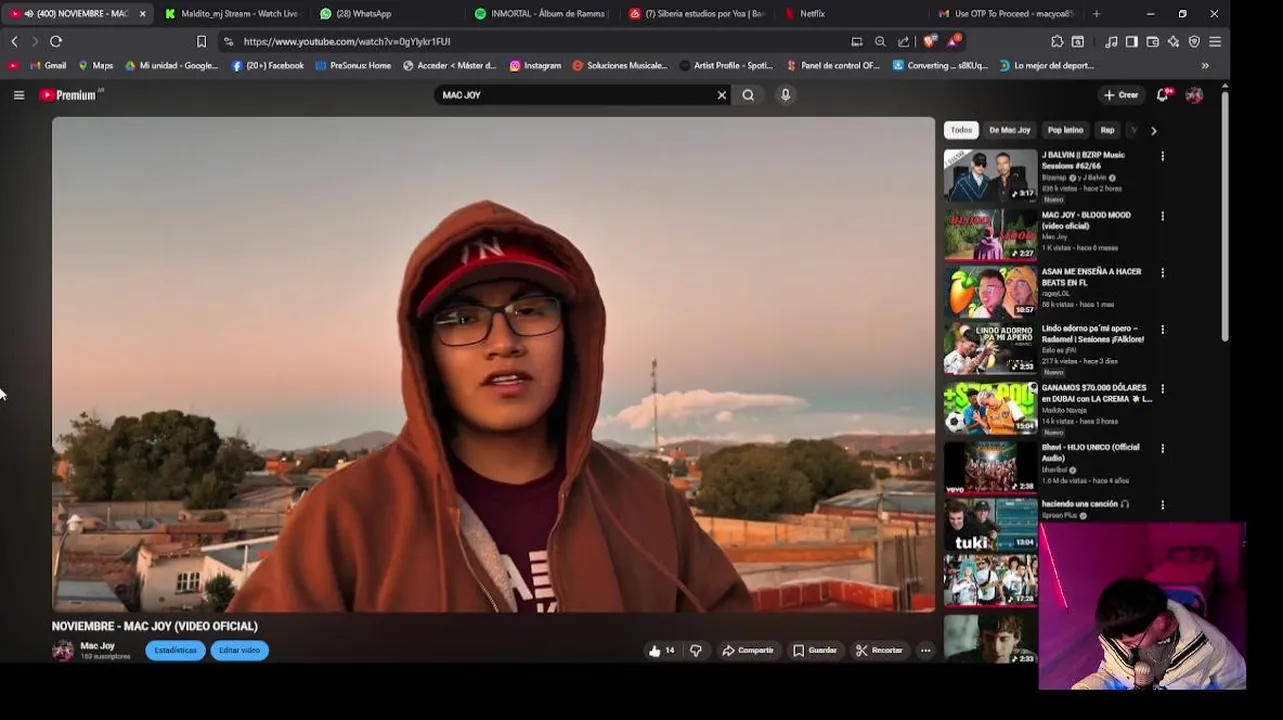Open media control music note icon
Screen dimensions: 1283x720
point(1111,41)
